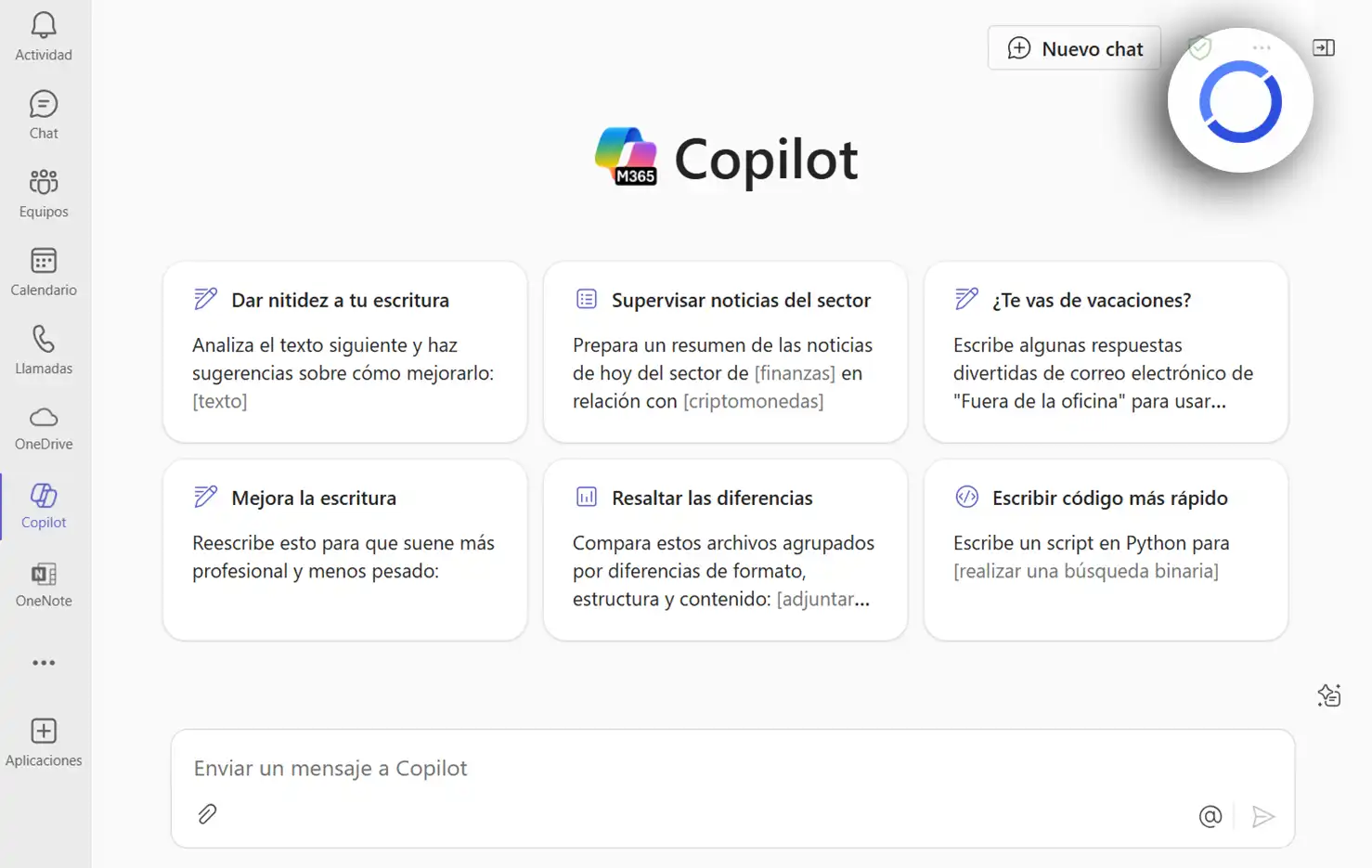
Task: Open Llamadas phone section
Action: [44, 350]
